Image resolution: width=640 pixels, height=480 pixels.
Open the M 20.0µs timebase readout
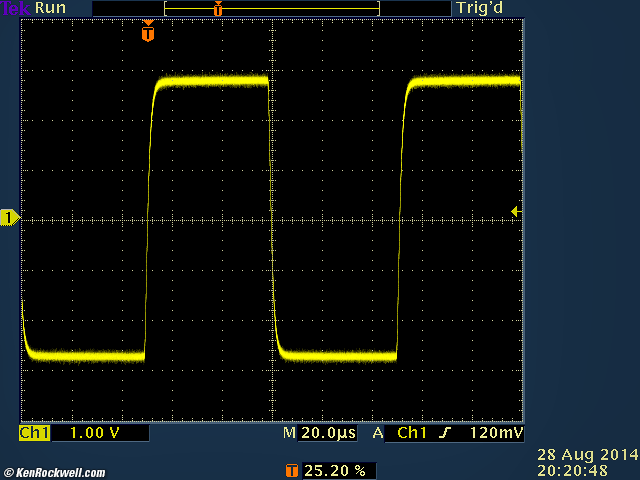tap(322, 433)
